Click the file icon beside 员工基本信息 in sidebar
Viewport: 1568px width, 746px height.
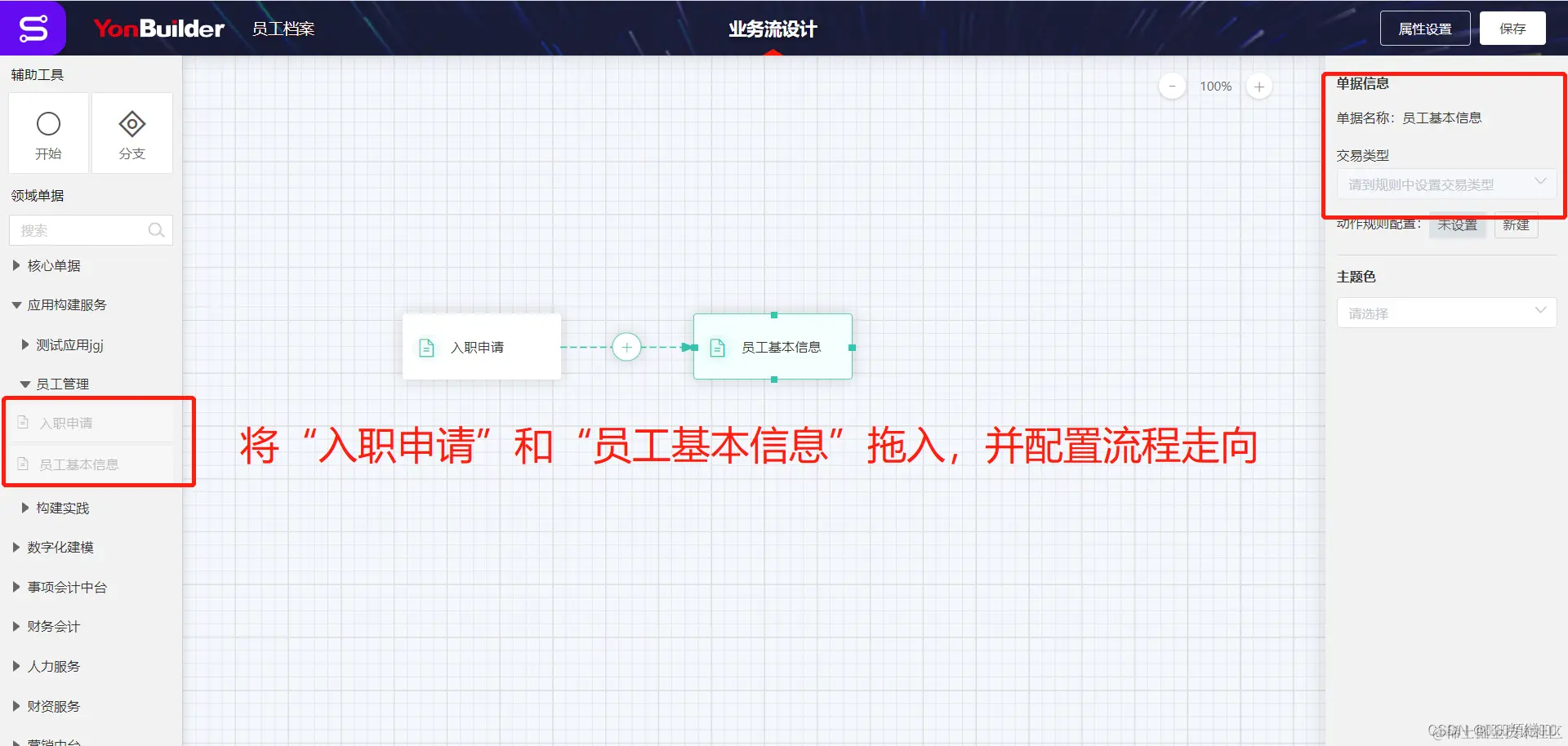[x=23, y=464]
